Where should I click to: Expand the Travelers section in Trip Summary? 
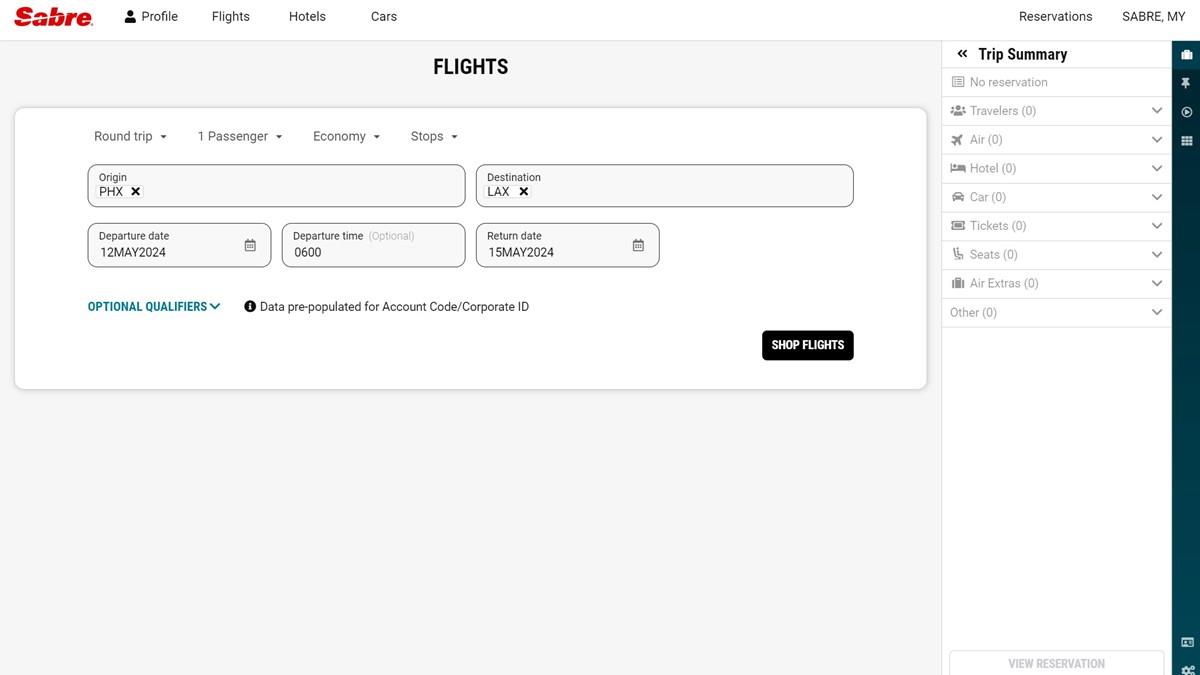pyautogui.click(x=1156, y=111)
